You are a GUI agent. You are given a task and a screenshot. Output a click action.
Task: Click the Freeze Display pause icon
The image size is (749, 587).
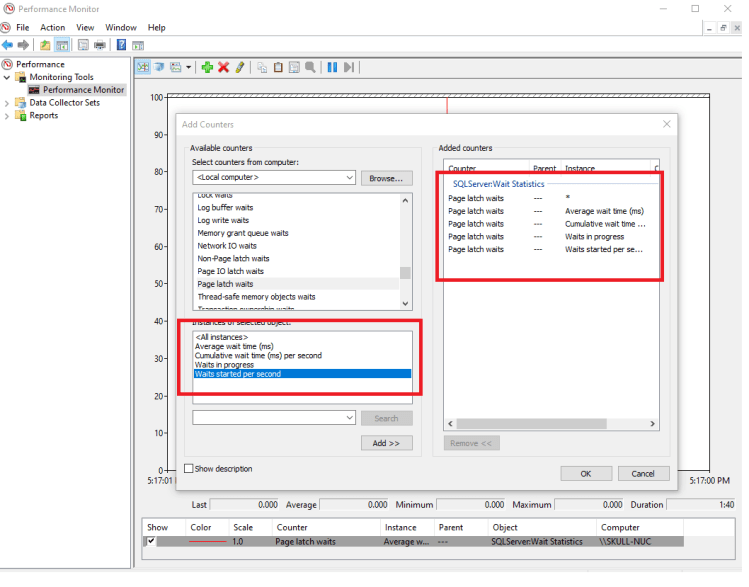pos(332,67)
